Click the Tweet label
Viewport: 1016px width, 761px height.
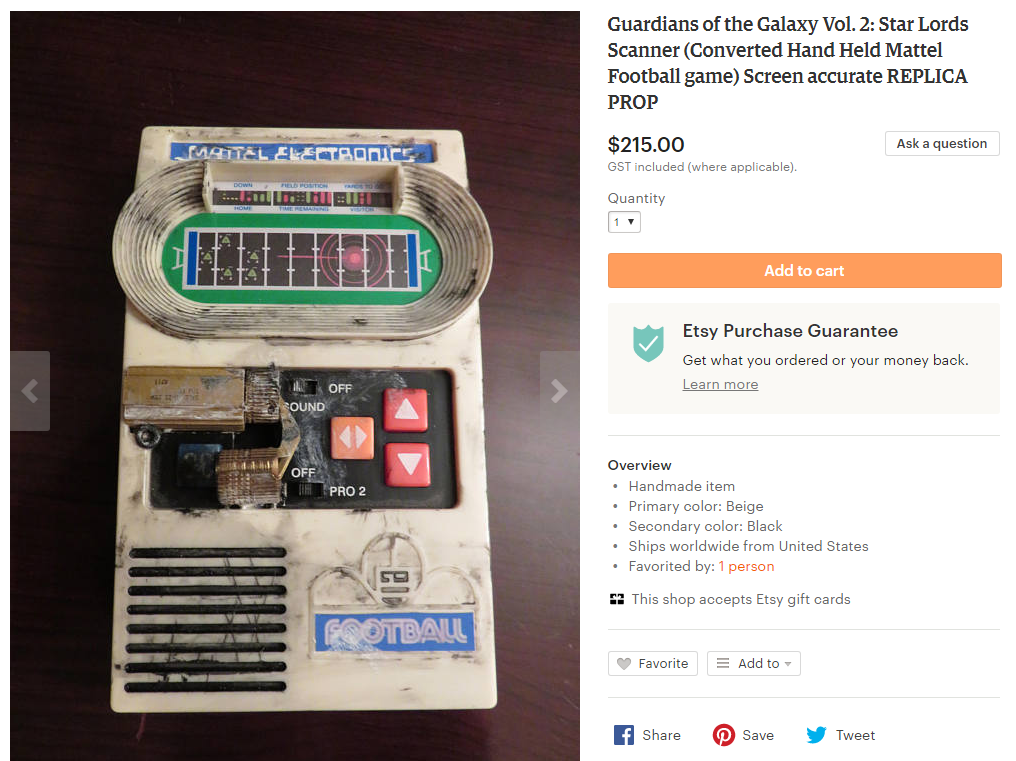click(x=855, y=735)
